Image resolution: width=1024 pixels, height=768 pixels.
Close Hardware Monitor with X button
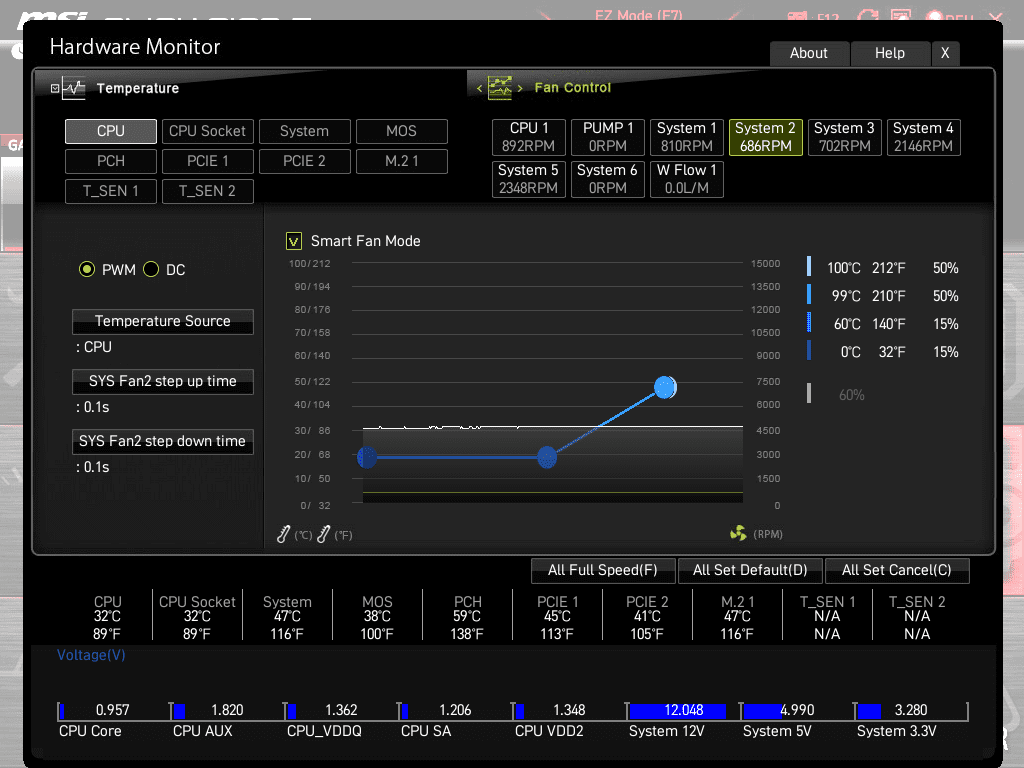tap(945, 54)
